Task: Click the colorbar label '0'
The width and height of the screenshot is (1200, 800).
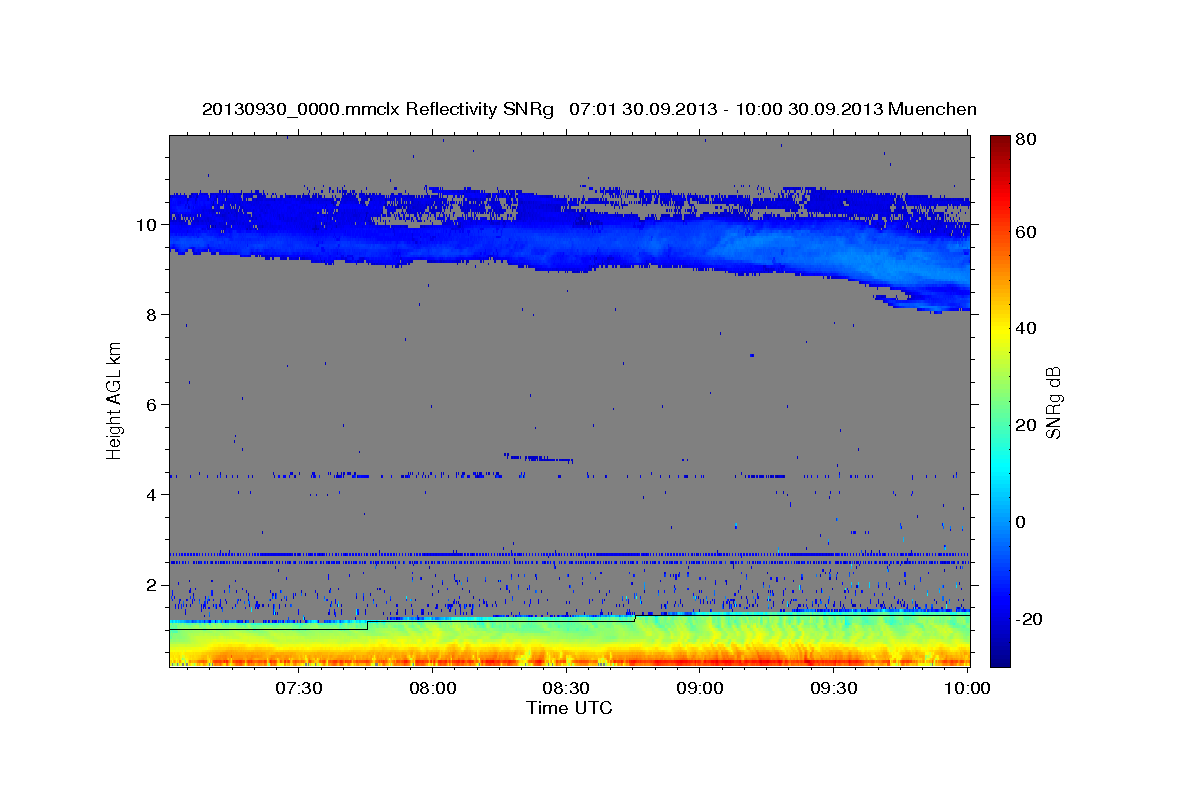Action: pyautogui.click(x=1021, y=522)
